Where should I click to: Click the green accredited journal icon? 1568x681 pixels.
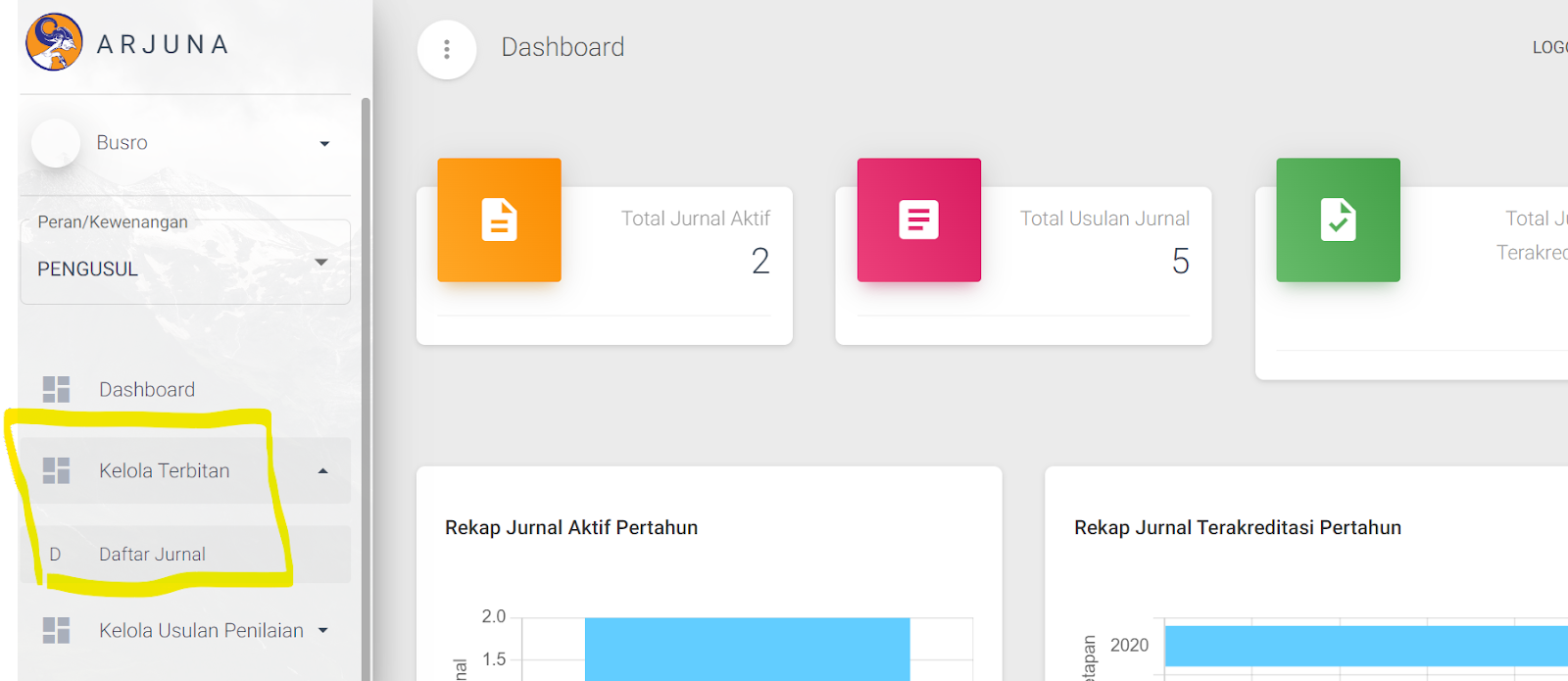[1338, 219]
